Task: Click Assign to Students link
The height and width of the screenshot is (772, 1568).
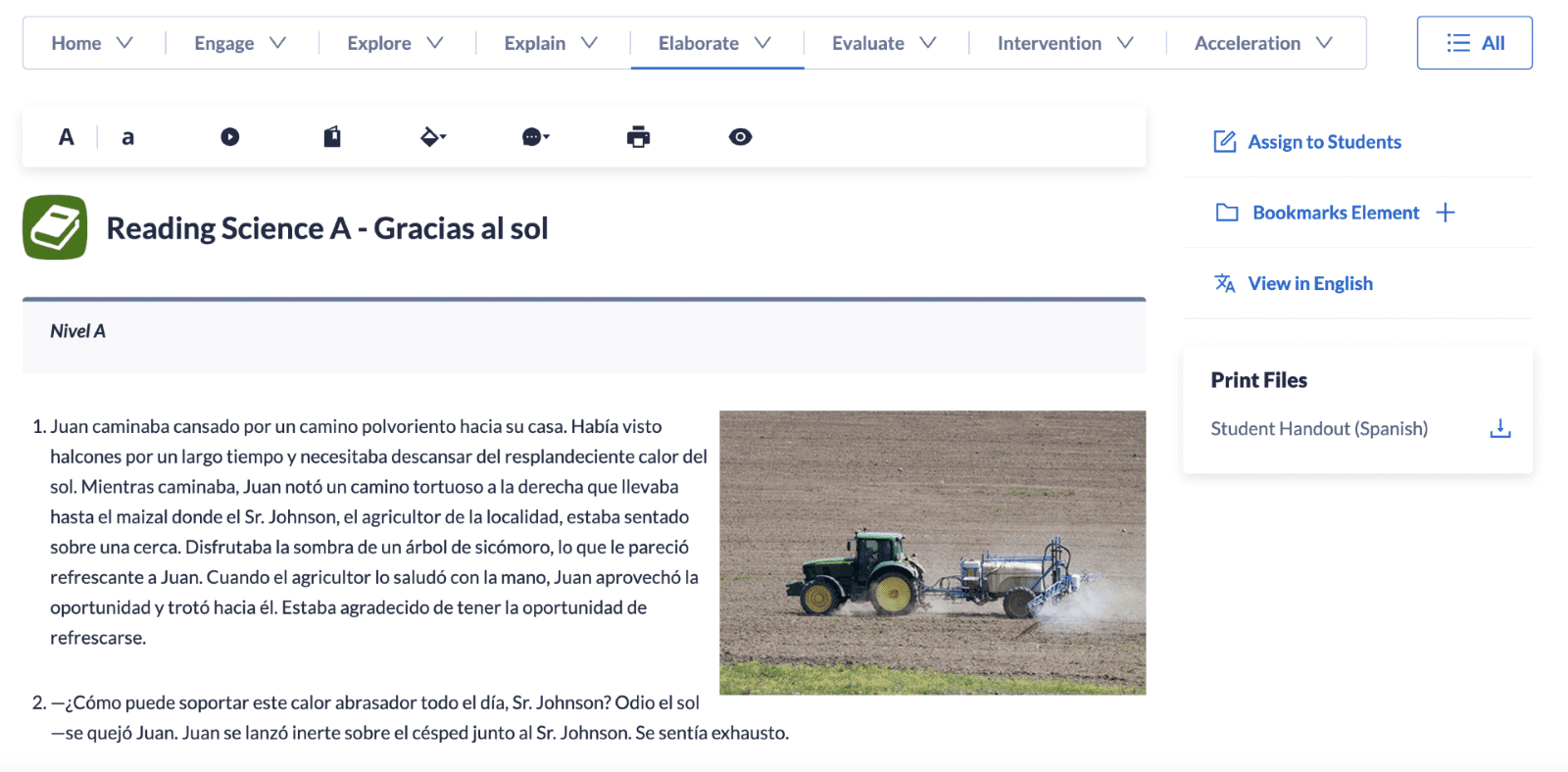Action: [1323, 142]
